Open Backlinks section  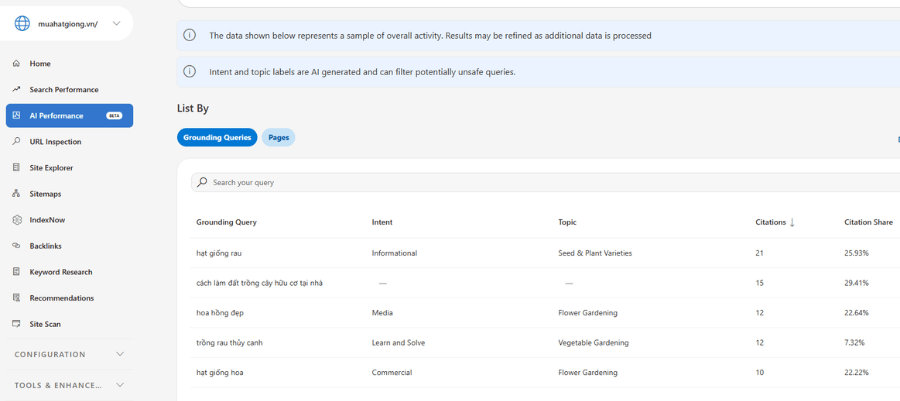coord(45,246)
